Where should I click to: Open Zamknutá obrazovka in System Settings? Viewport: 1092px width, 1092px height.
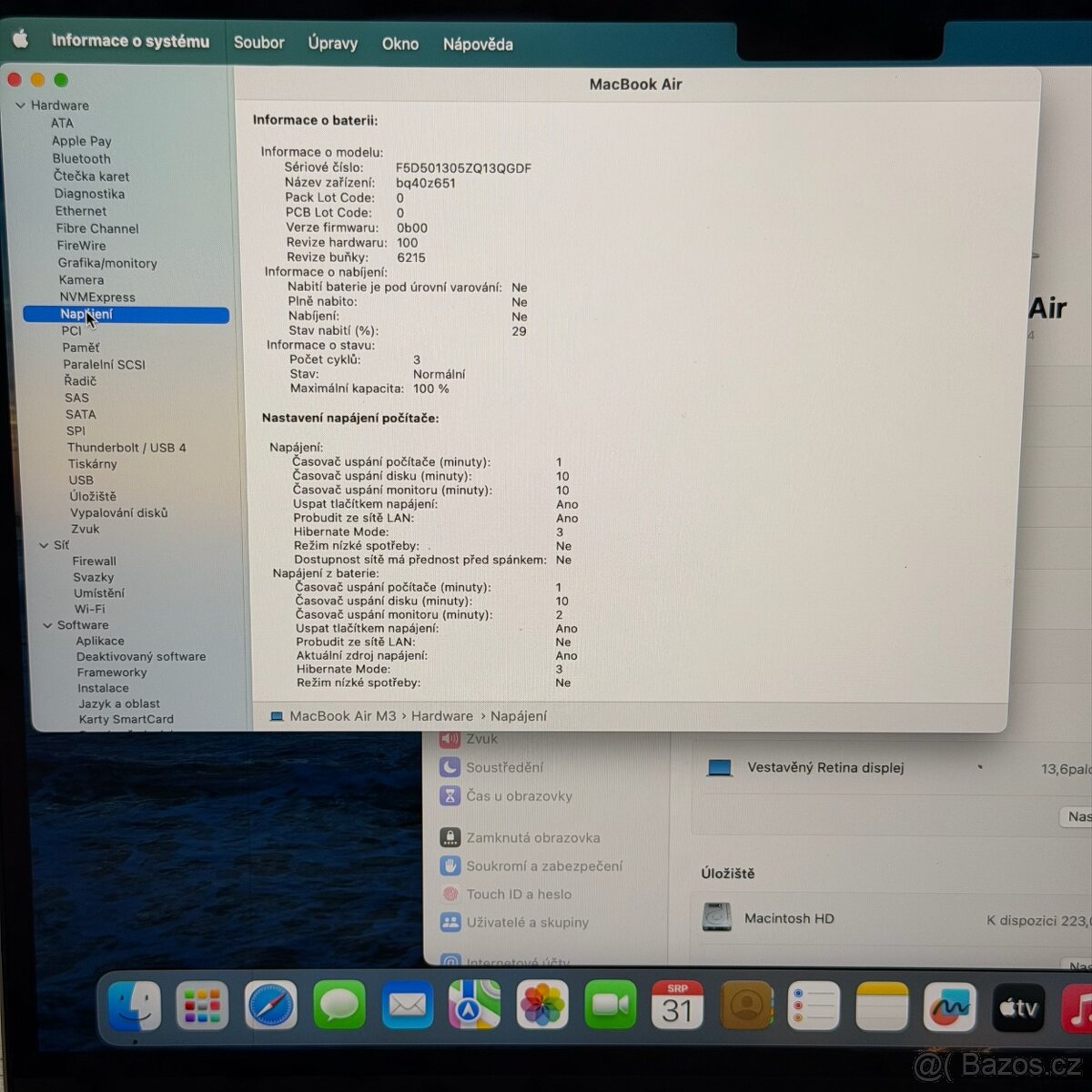pos(520,837)
